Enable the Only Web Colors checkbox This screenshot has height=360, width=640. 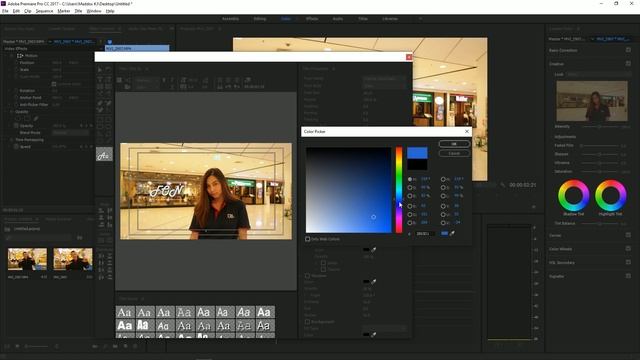(x=308, y=239)
